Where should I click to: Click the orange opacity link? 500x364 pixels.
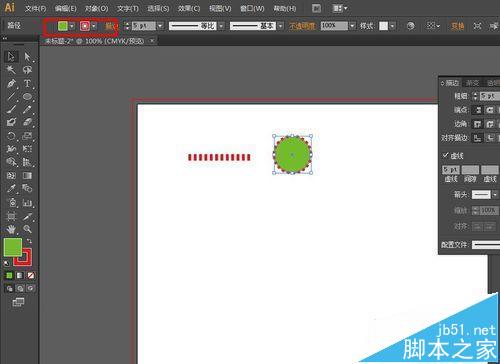tap(302, 26)
